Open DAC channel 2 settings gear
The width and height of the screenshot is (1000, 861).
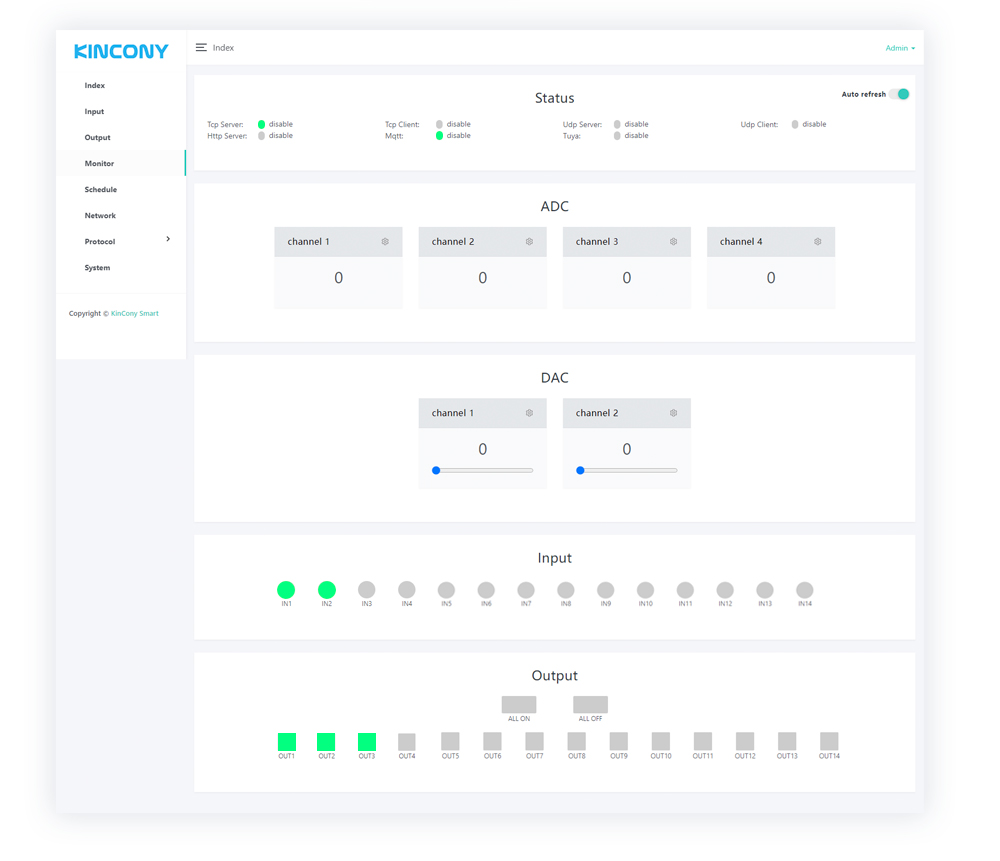[x=673, y=413]
